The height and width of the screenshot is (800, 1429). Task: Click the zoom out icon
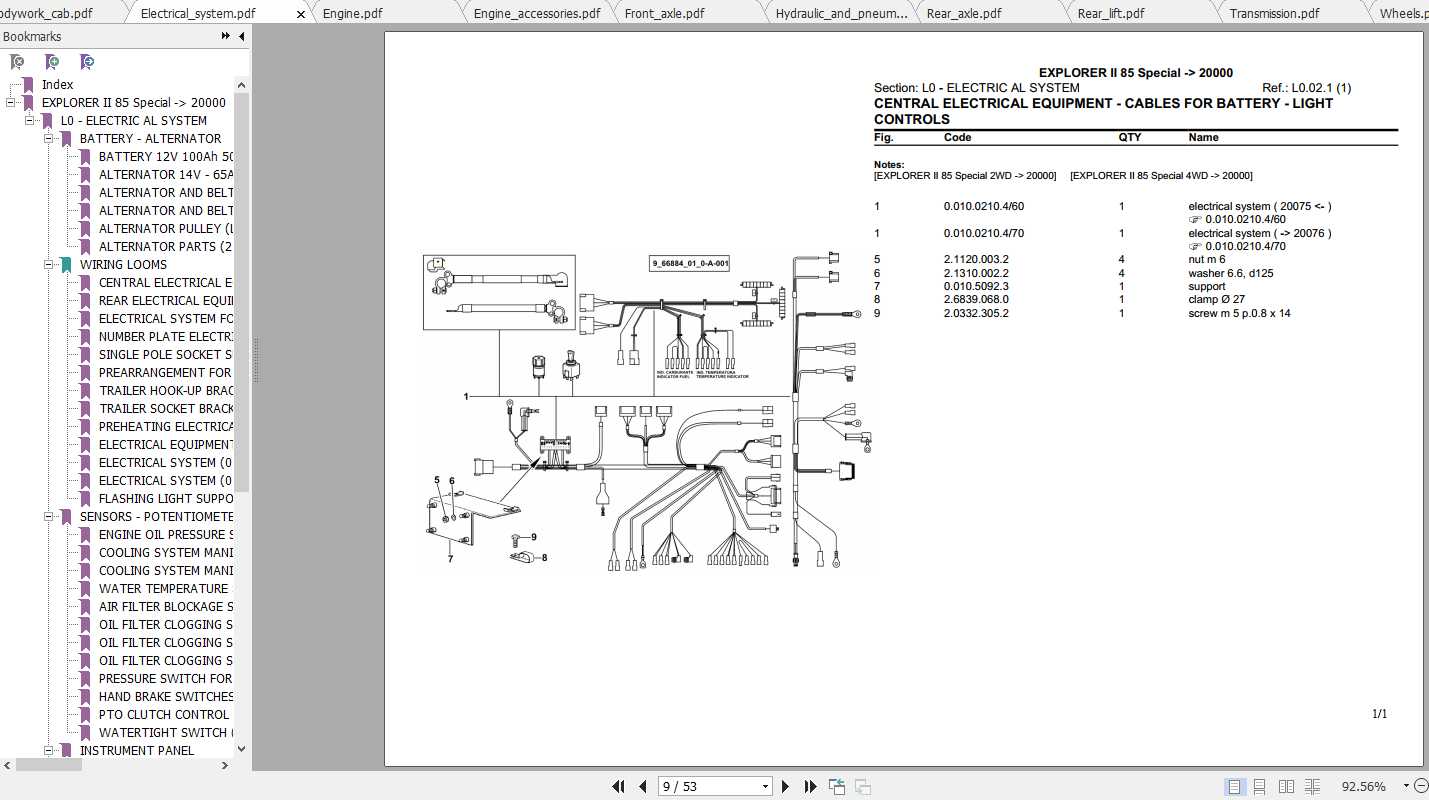[x=1422, y=787]
